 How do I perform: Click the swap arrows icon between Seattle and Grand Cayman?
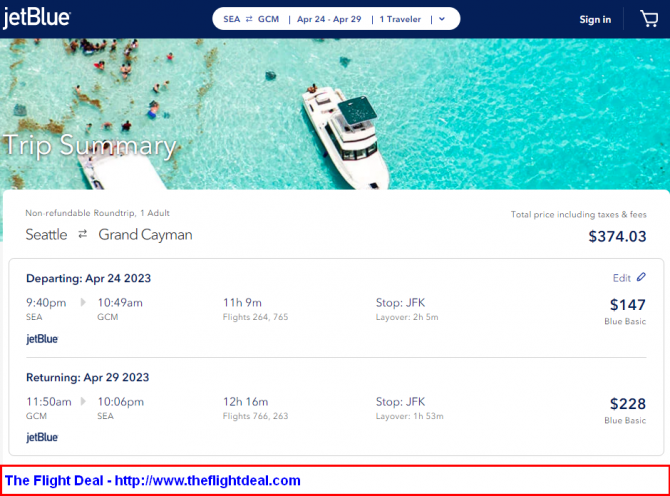[x=82, y=234]
